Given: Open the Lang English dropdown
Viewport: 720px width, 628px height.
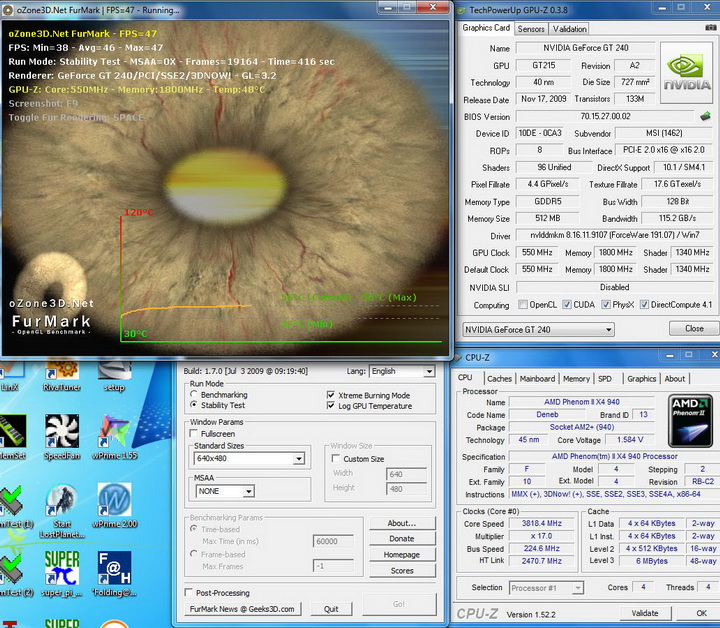Looking at the screenshot, I should tap(402, 371).
